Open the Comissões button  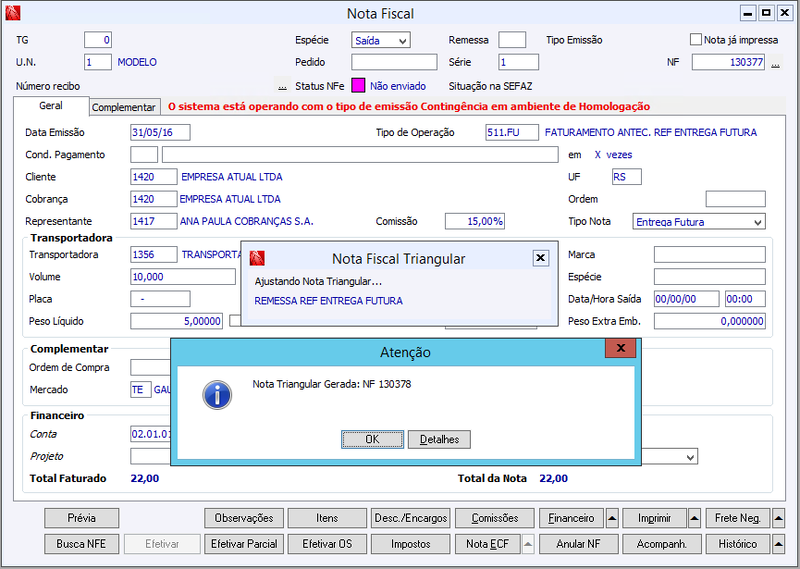point(495,518)
